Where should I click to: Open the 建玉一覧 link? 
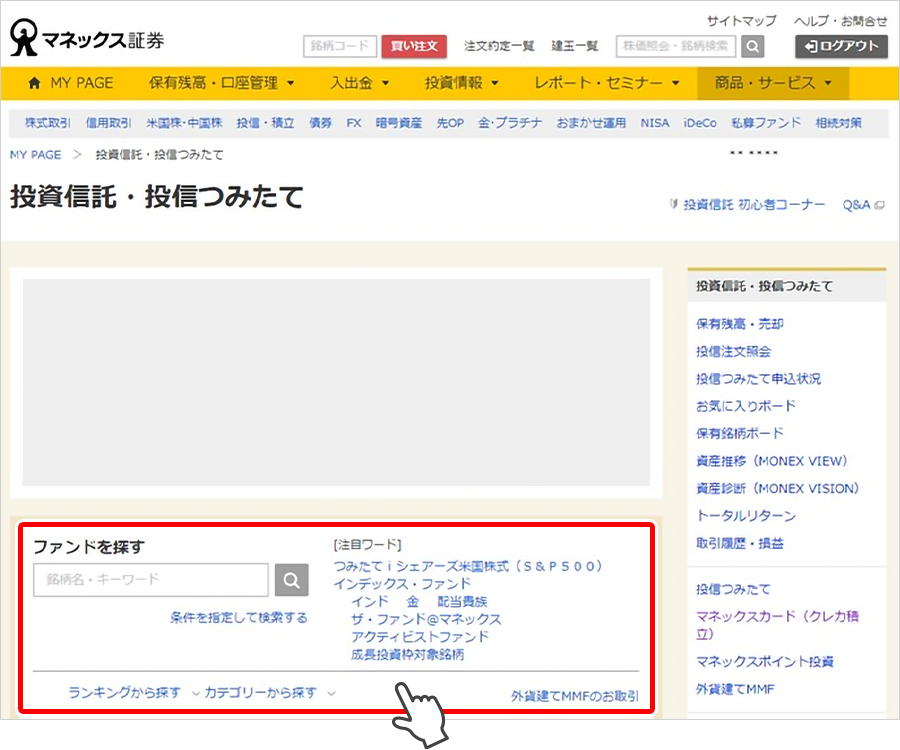[x=575, y=46]
